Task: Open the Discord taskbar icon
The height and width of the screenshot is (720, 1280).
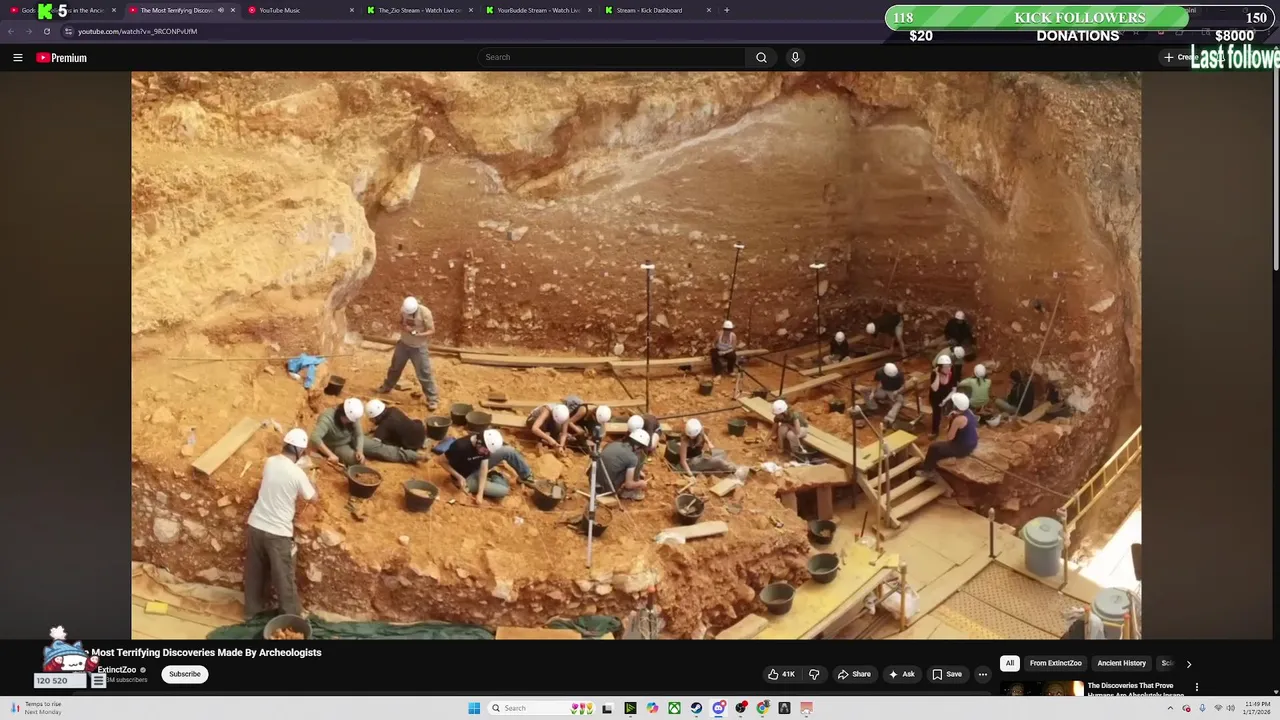Action: click(x=719, y=708)
